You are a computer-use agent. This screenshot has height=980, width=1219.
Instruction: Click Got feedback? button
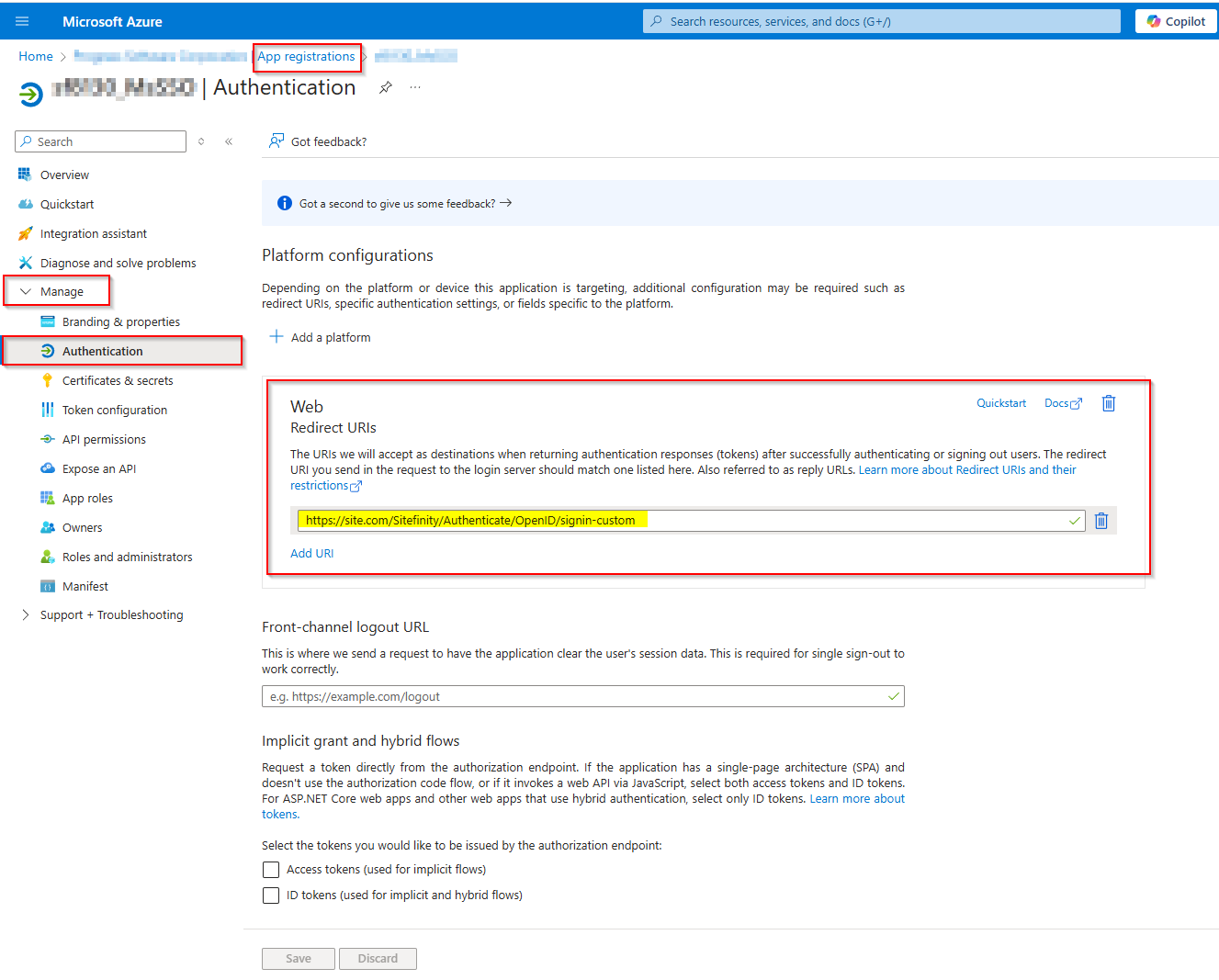[x=318, y=141]
